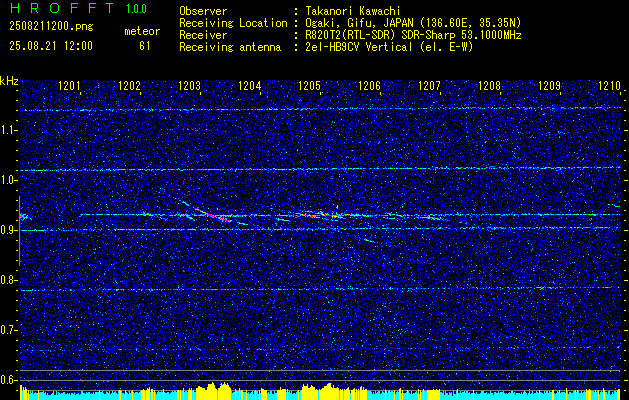This screenshot has width=629, height=400.
Task: Select the filename 2508211200.png
Action: [x=51, y=26]
